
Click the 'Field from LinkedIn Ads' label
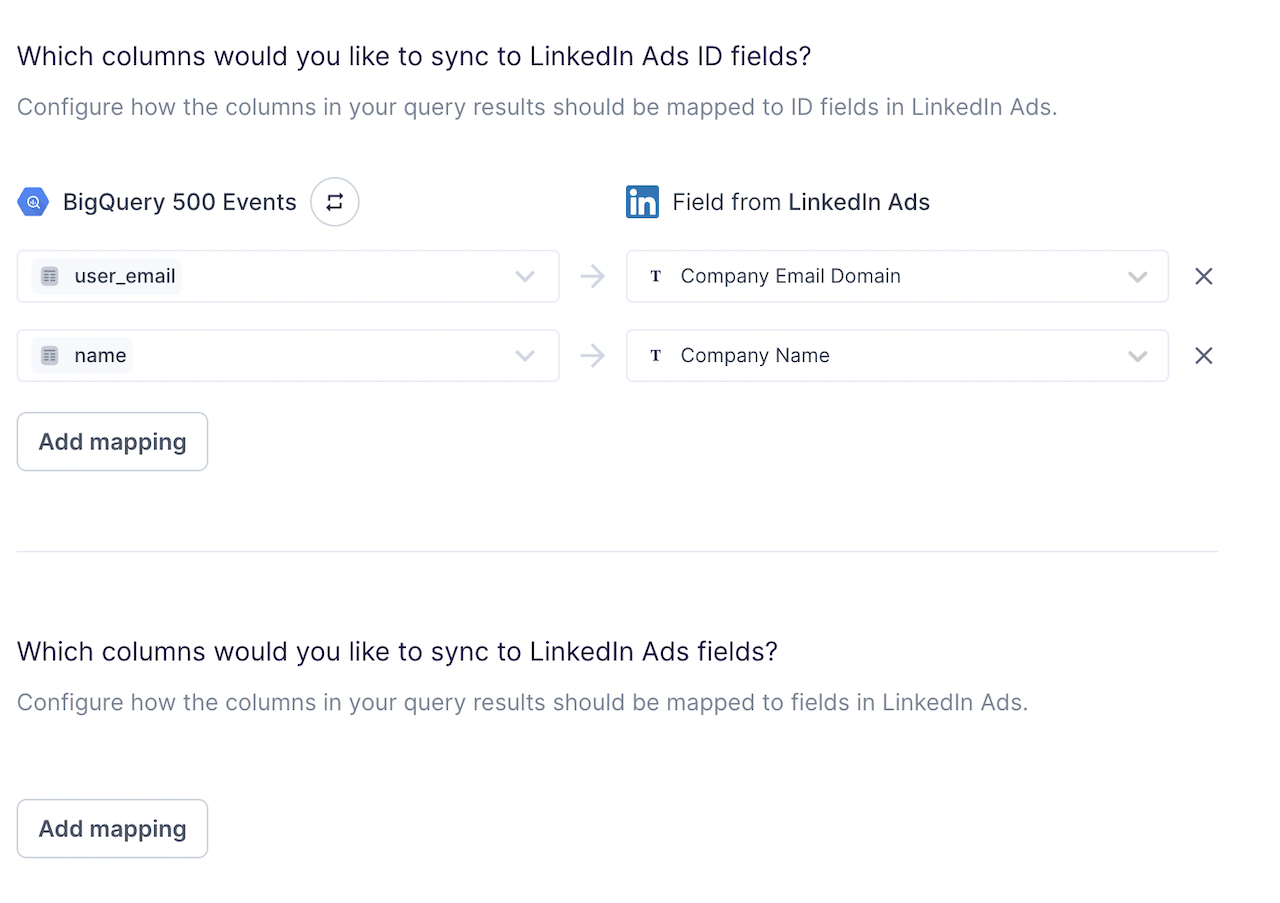pyautogui.click(x=801, y=202)
